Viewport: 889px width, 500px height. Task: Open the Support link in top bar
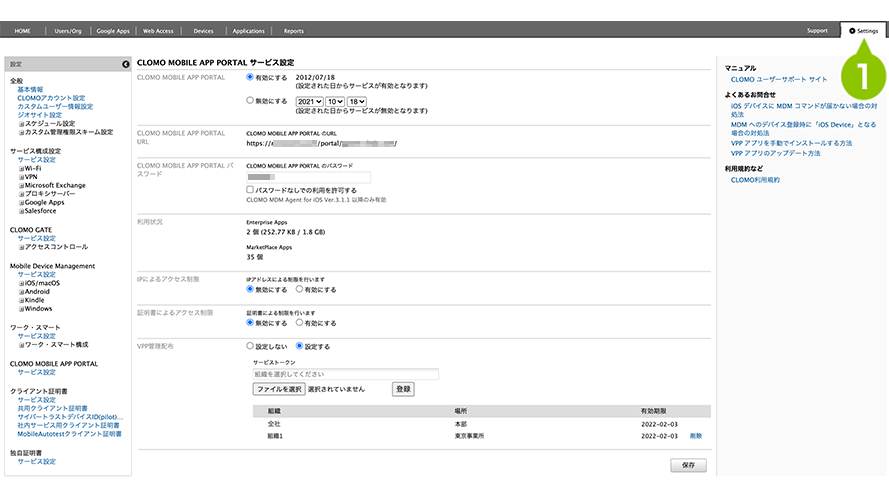click(817, 31)
